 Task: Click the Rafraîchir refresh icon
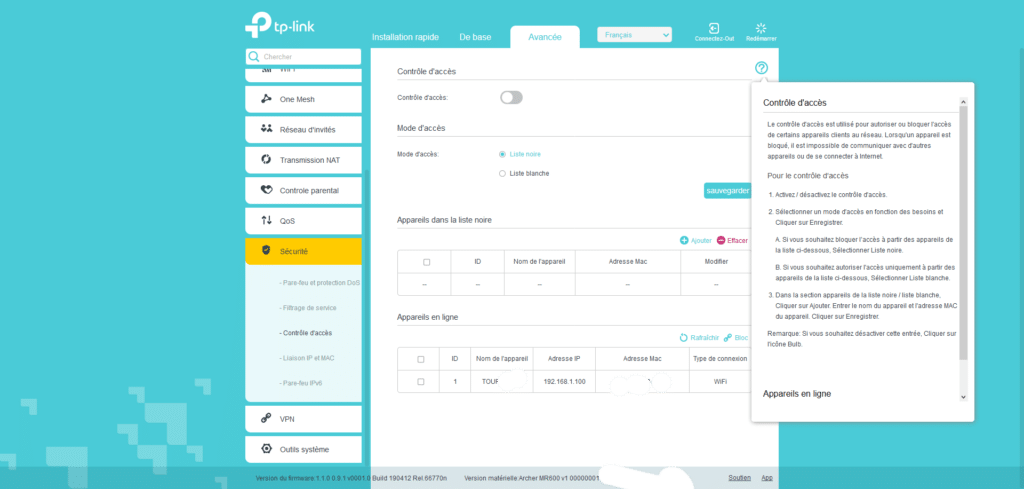pos(683,338)
